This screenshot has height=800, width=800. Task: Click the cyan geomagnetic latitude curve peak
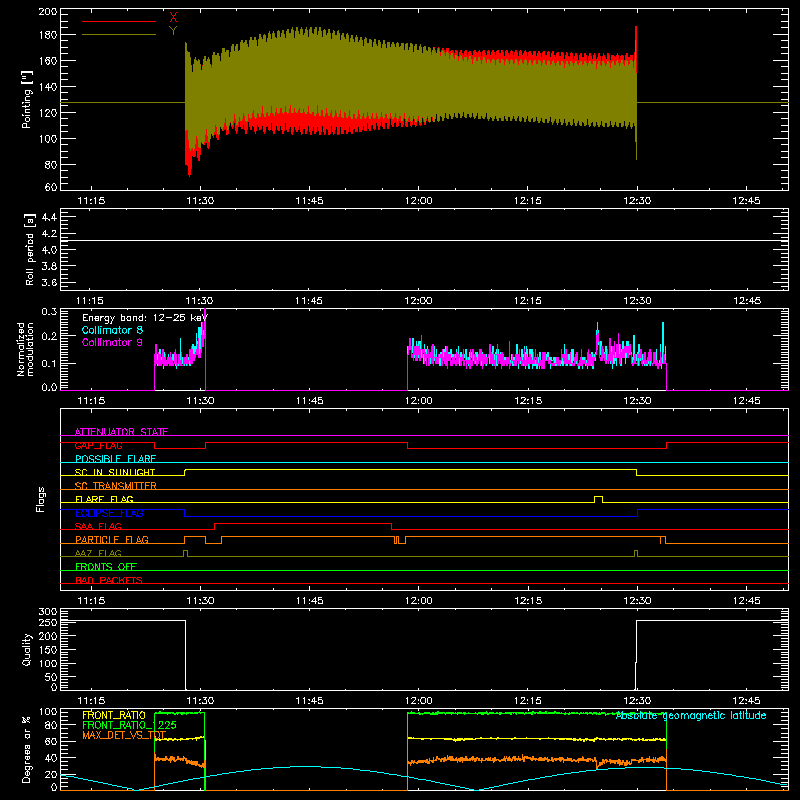coord(305,766)
